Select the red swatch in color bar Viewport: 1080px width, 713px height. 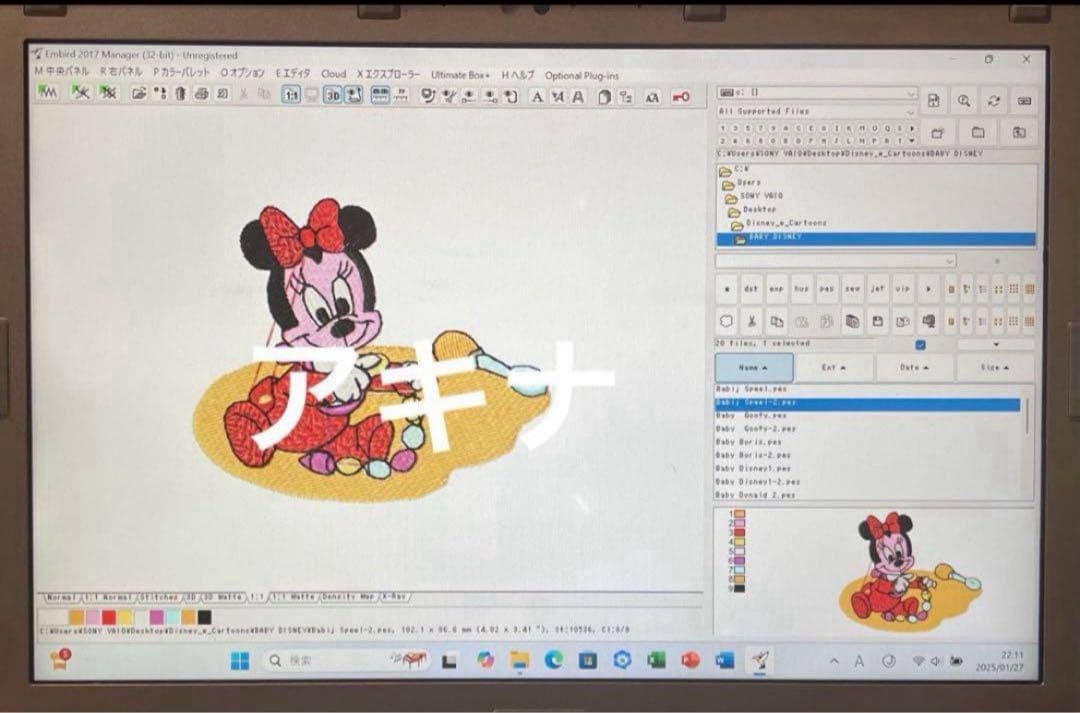(109, 617)
